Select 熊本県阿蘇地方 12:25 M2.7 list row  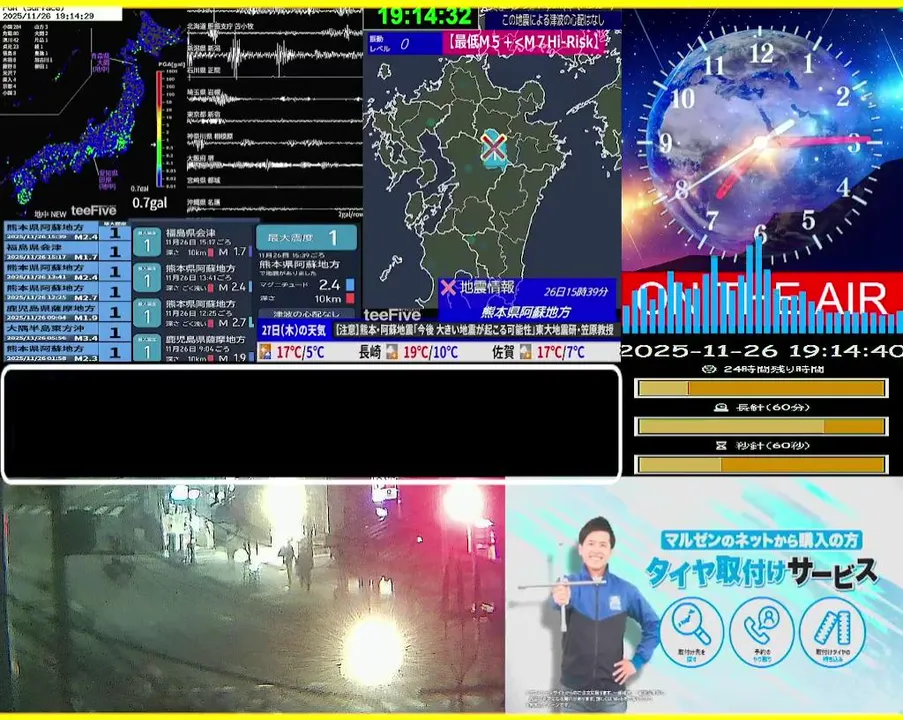click(x=67, y=292)
